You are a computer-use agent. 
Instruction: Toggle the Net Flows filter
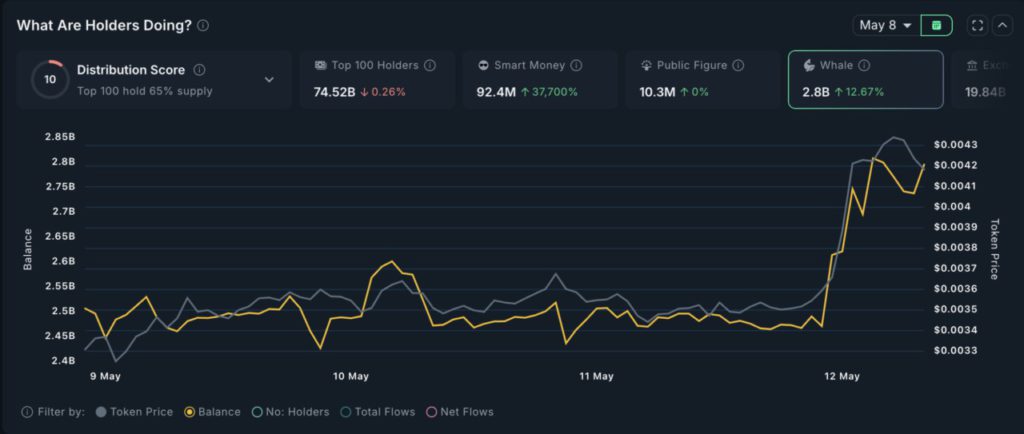[460, 412]
